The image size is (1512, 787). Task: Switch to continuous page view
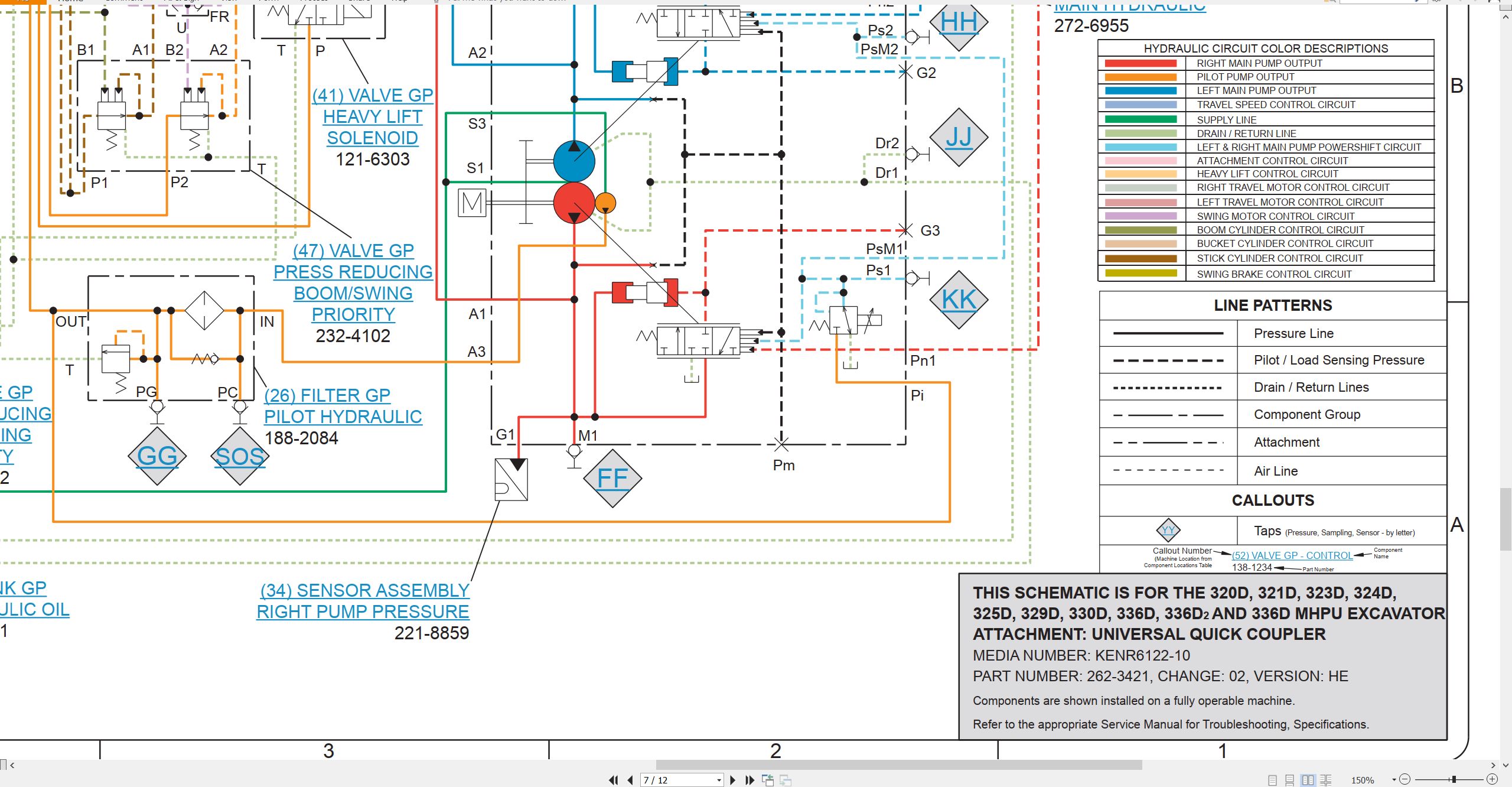1290,780
